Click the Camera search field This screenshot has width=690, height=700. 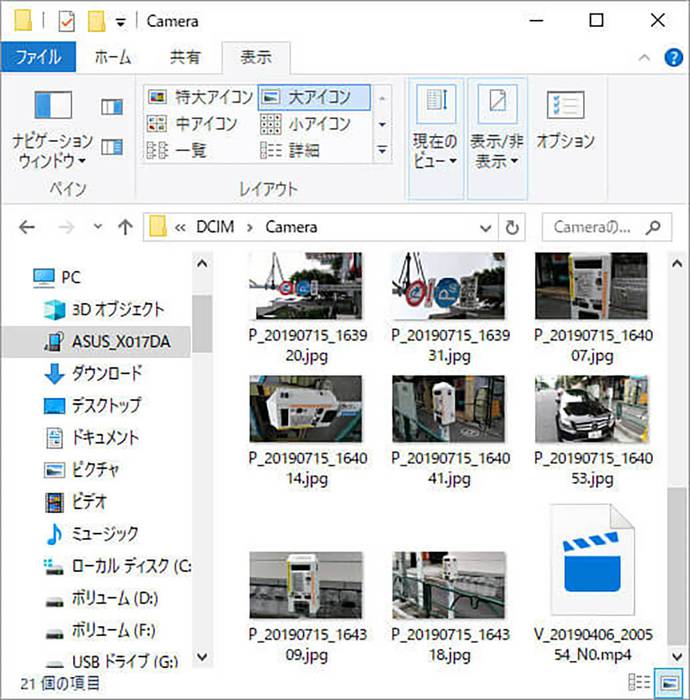coord(607,228)
